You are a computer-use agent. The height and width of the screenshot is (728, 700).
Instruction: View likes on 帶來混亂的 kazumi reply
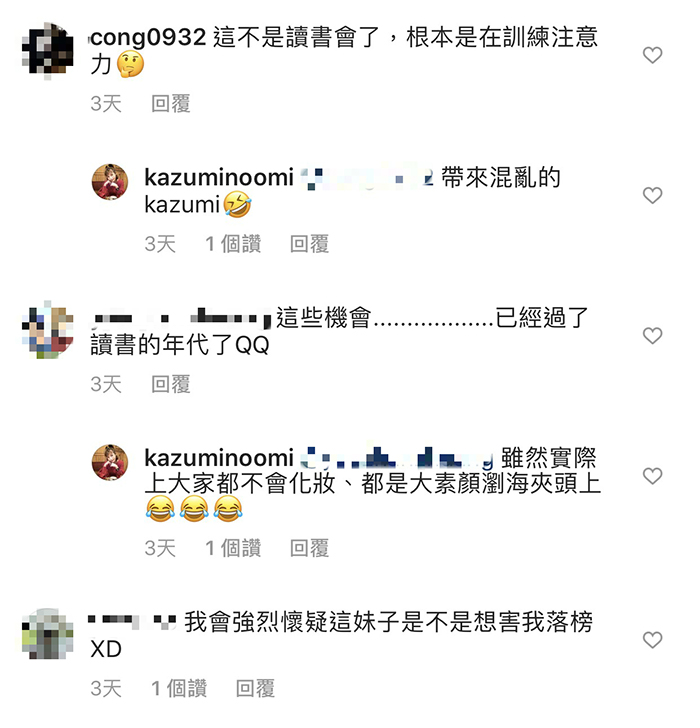tap(233, 244)
